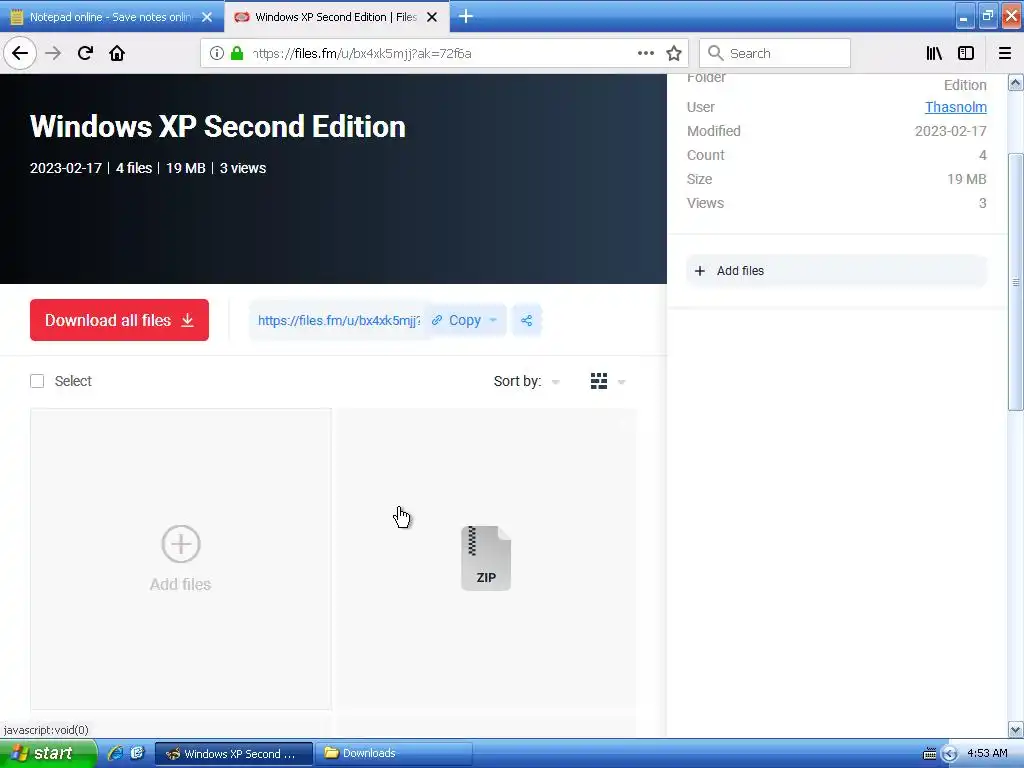1024x768 pixels.
Task: Open the Sort by dropdown
Action: 526,381
